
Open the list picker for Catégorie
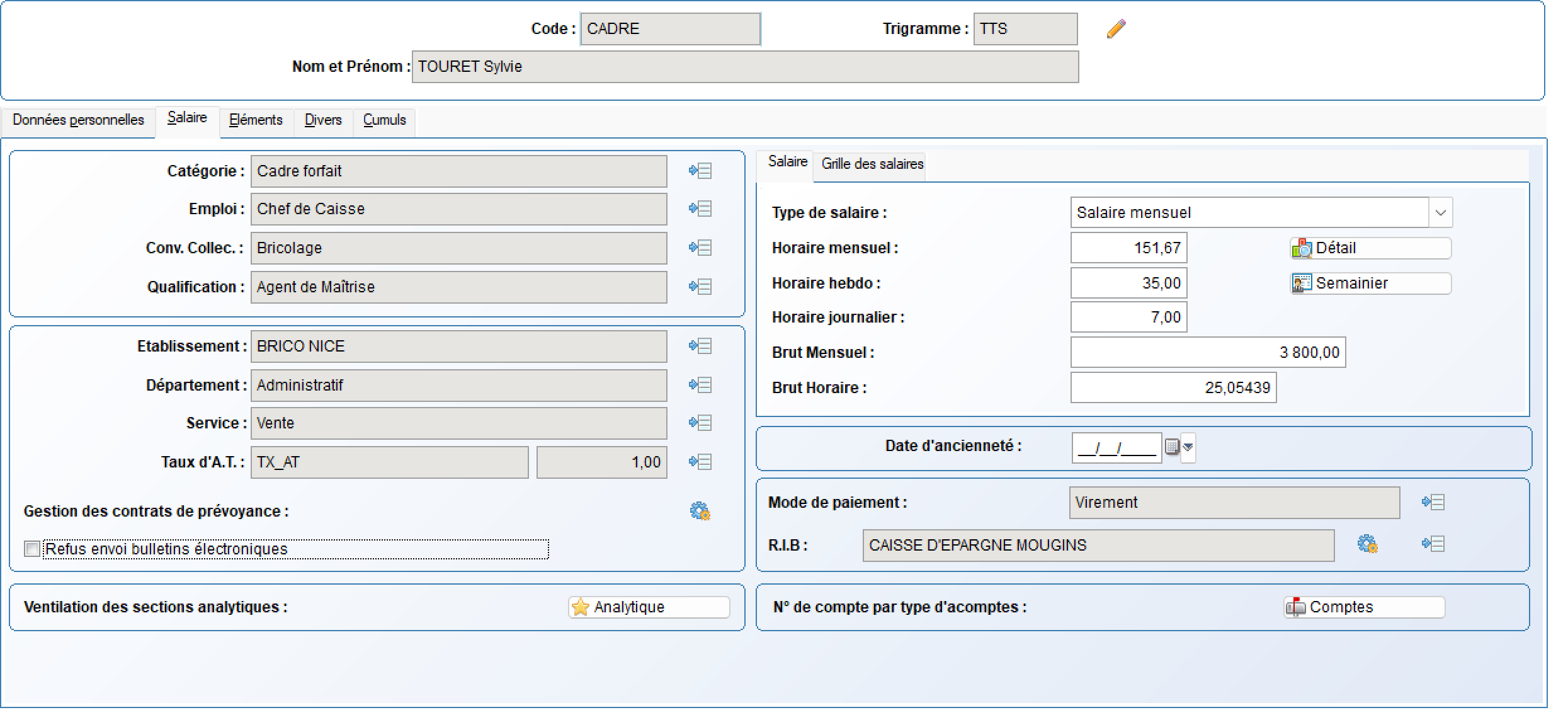click(x=700, y=171)
